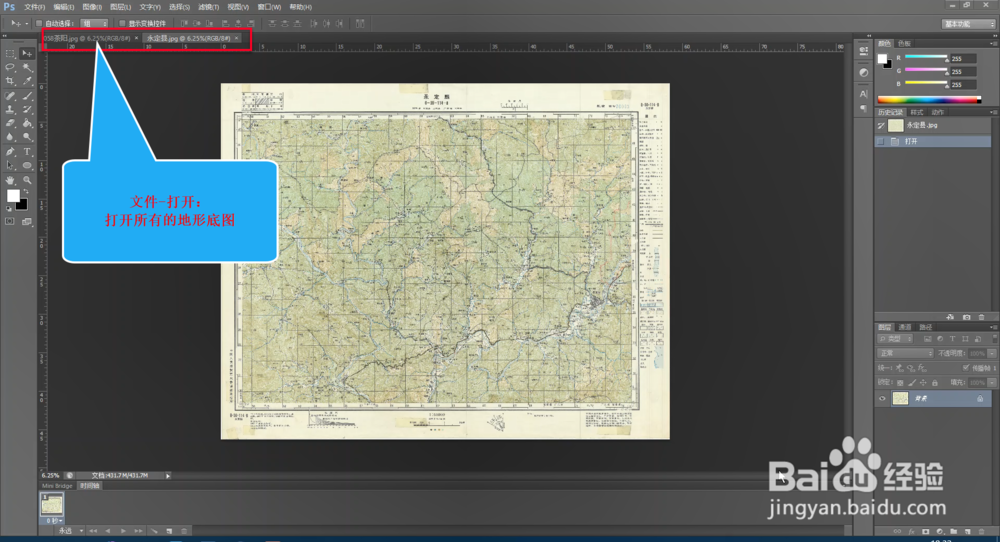Open the 滤镜(T) menu
This screenshot has width=1000, height=542.
click(209, 7)
